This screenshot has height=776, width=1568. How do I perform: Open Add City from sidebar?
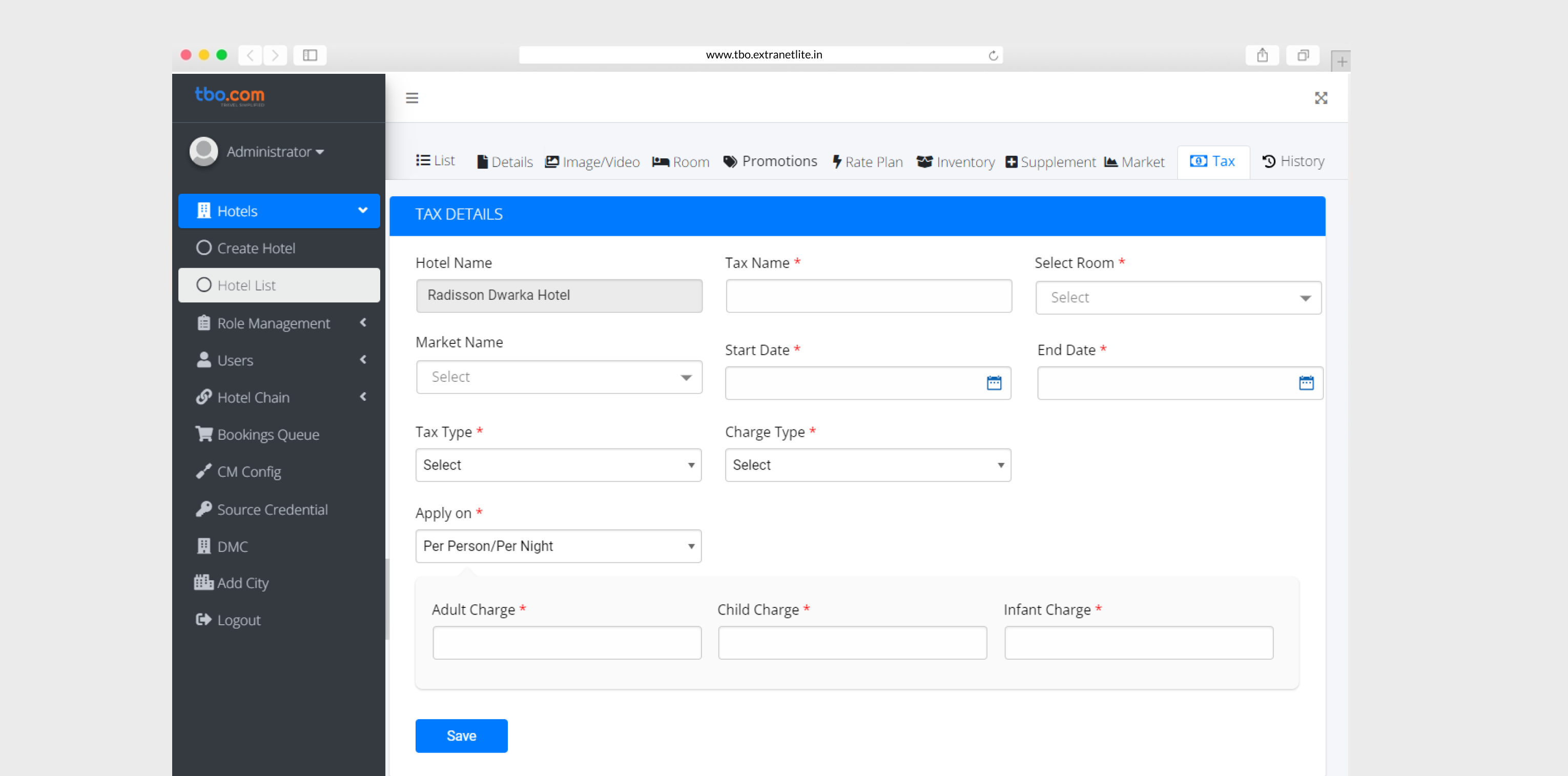[279, 582]
